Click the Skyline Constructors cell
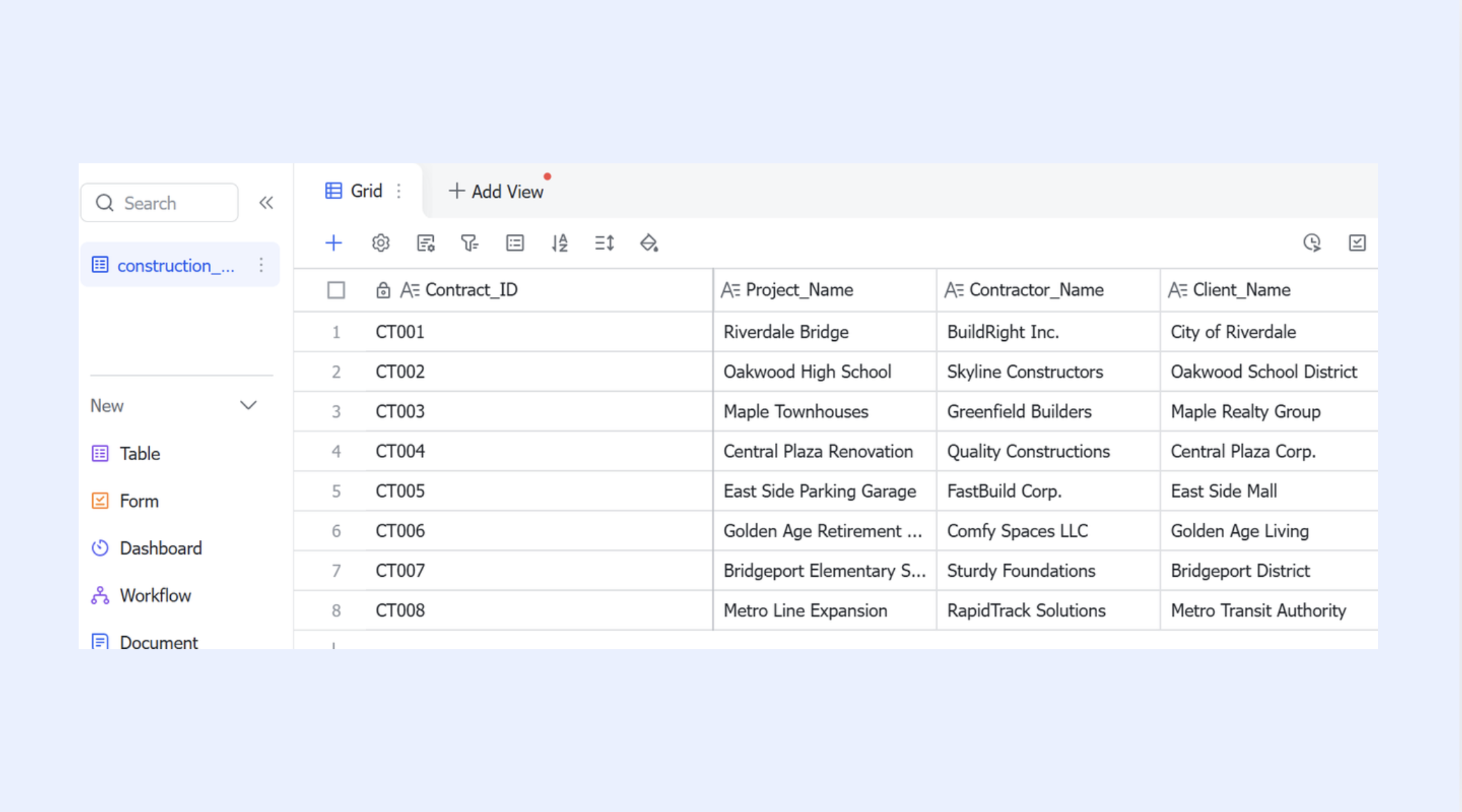Image resolution: width=1462 pixels, height=812 pixels. point(1048,372)
